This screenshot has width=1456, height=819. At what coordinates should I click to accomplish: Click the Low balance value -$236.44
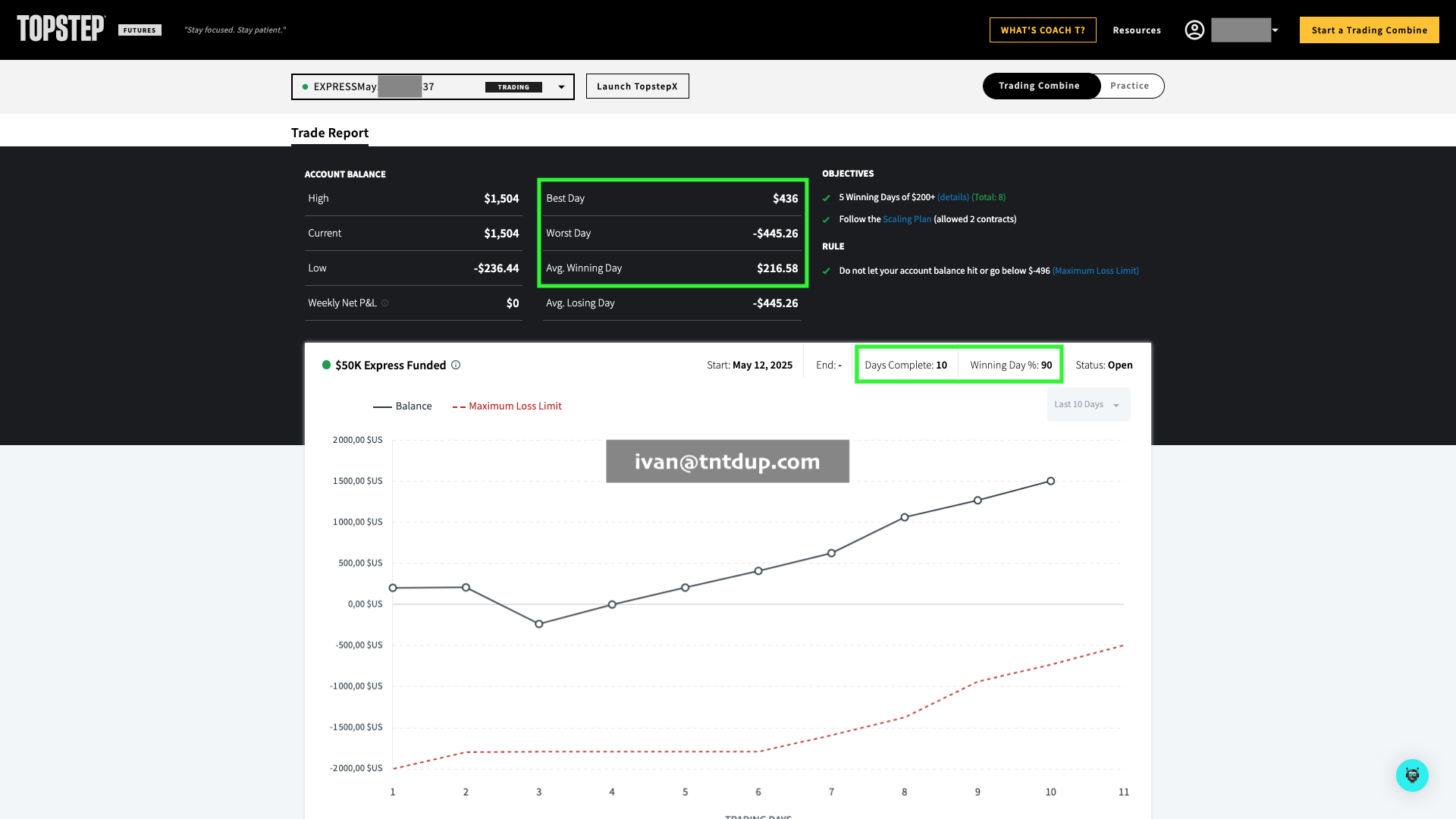[x=497, y=268]
